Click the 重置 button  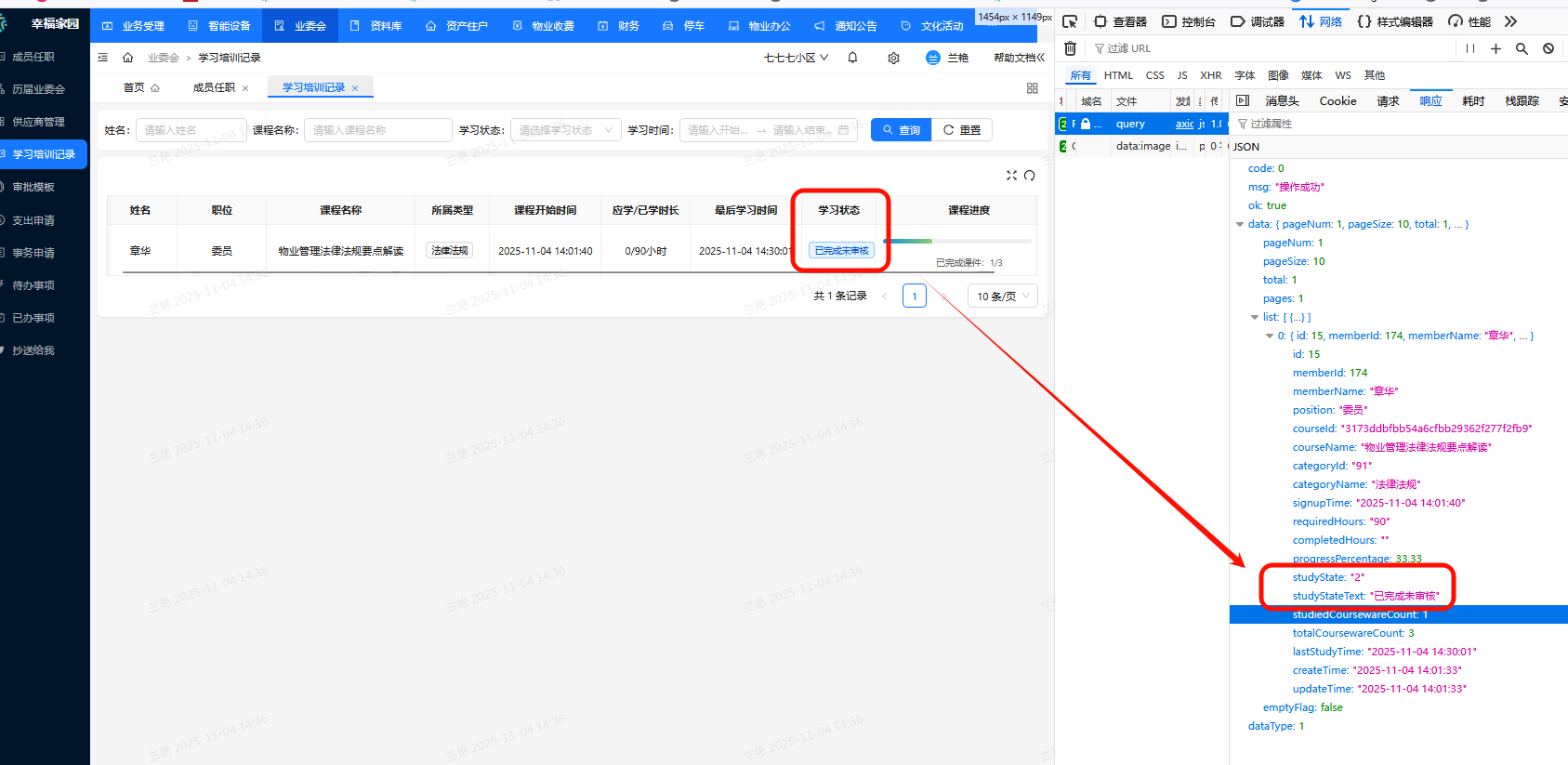pyautogui.click(x=962, y=130)
